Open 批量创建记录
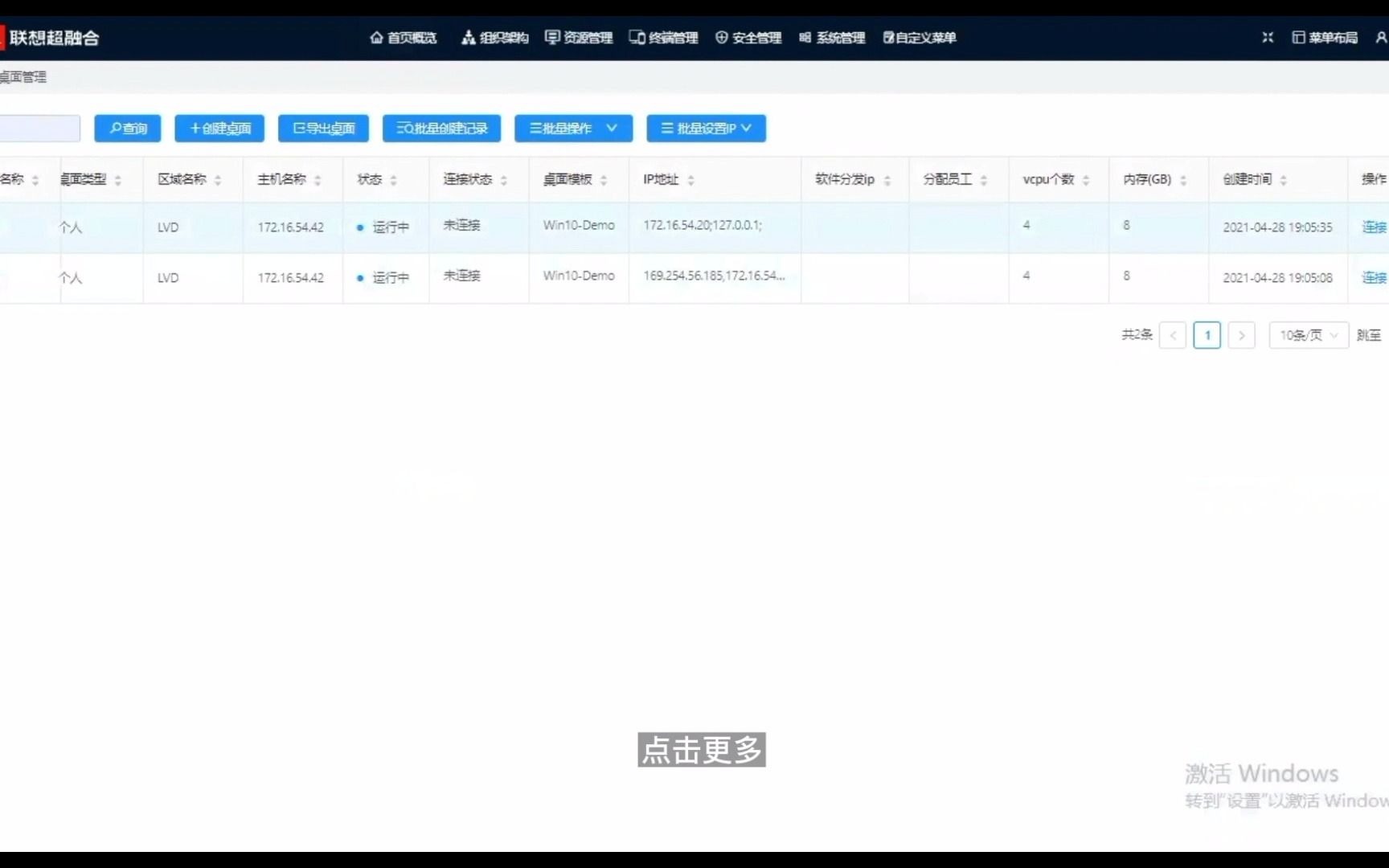Screen dimensions: 1389x868 pyautogui.click(x=441, y=129)
